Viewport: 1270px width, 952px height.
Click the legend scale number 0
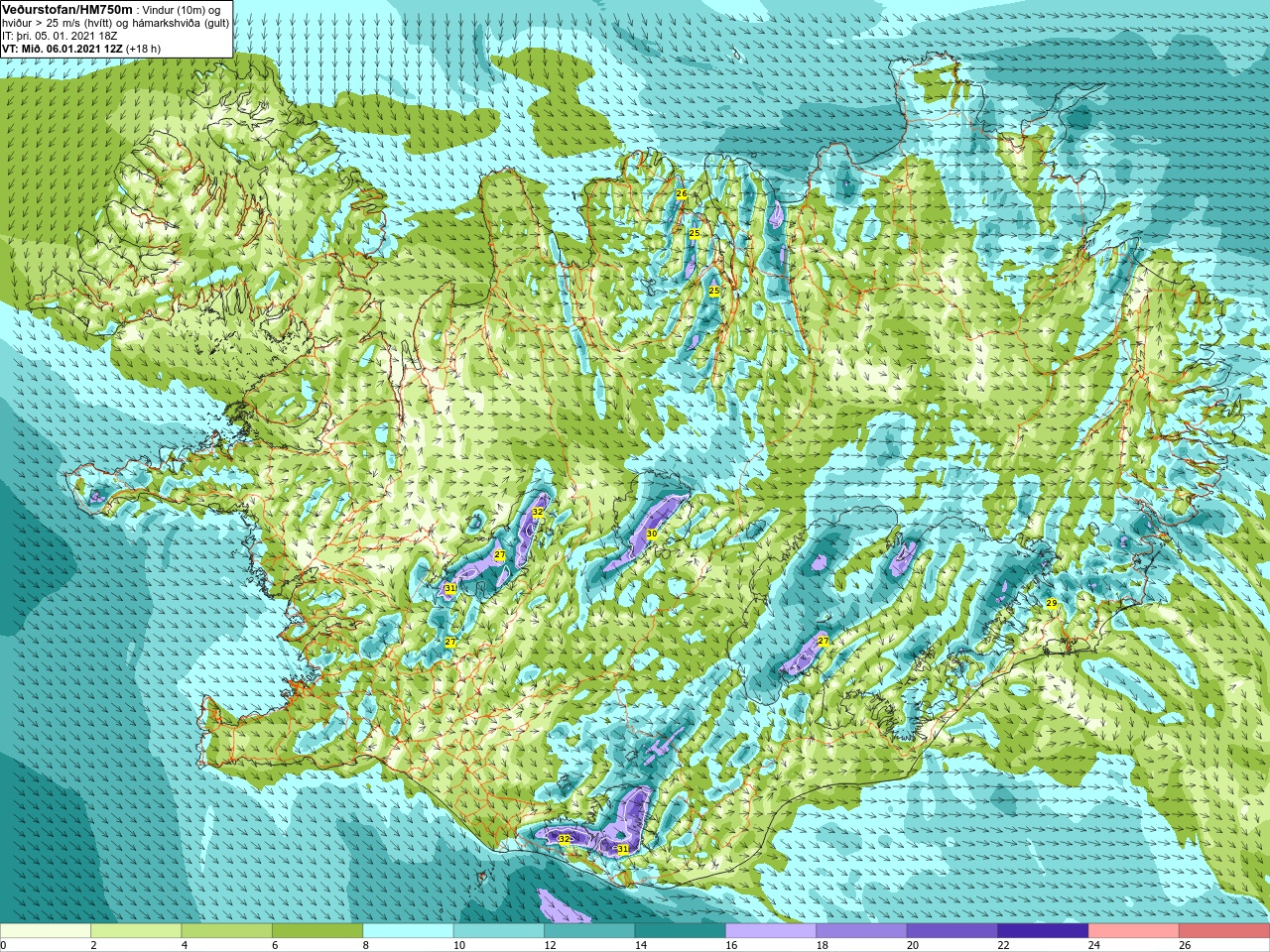[x=4, y=945]
